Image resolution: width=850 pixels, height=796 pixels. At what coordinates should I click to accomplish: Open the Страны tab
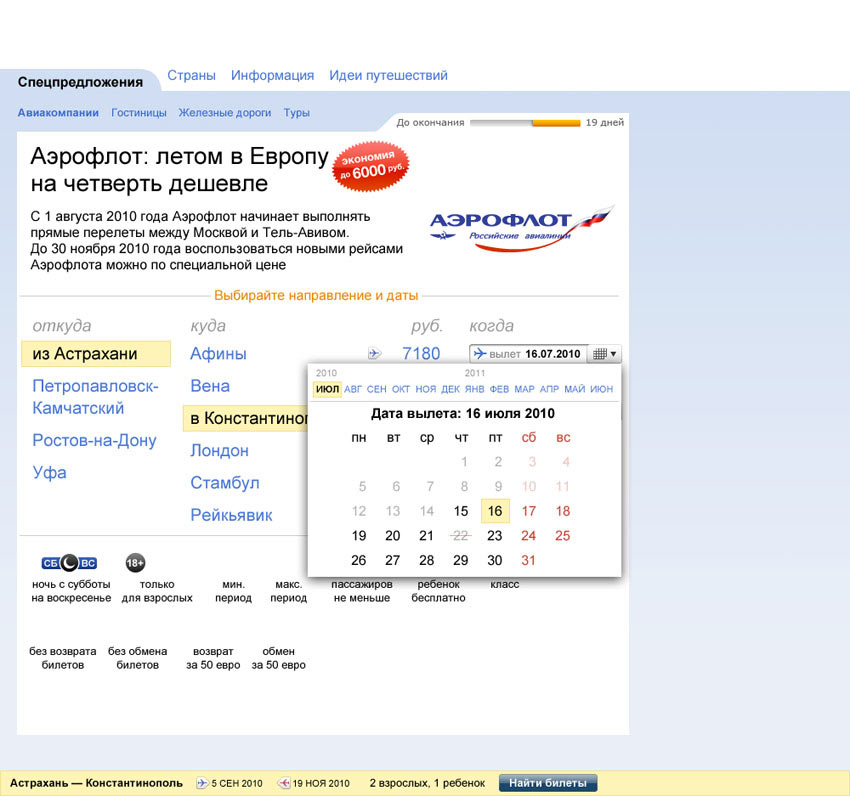click(x=191, y=75)
